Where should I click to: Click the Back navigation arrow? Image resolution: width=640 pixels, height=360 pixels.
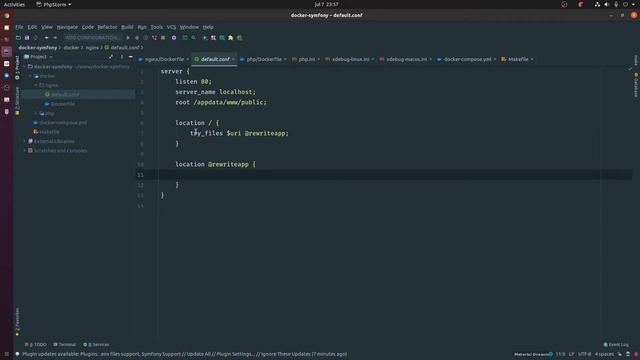pyautogui.click(x=46, y=38)
